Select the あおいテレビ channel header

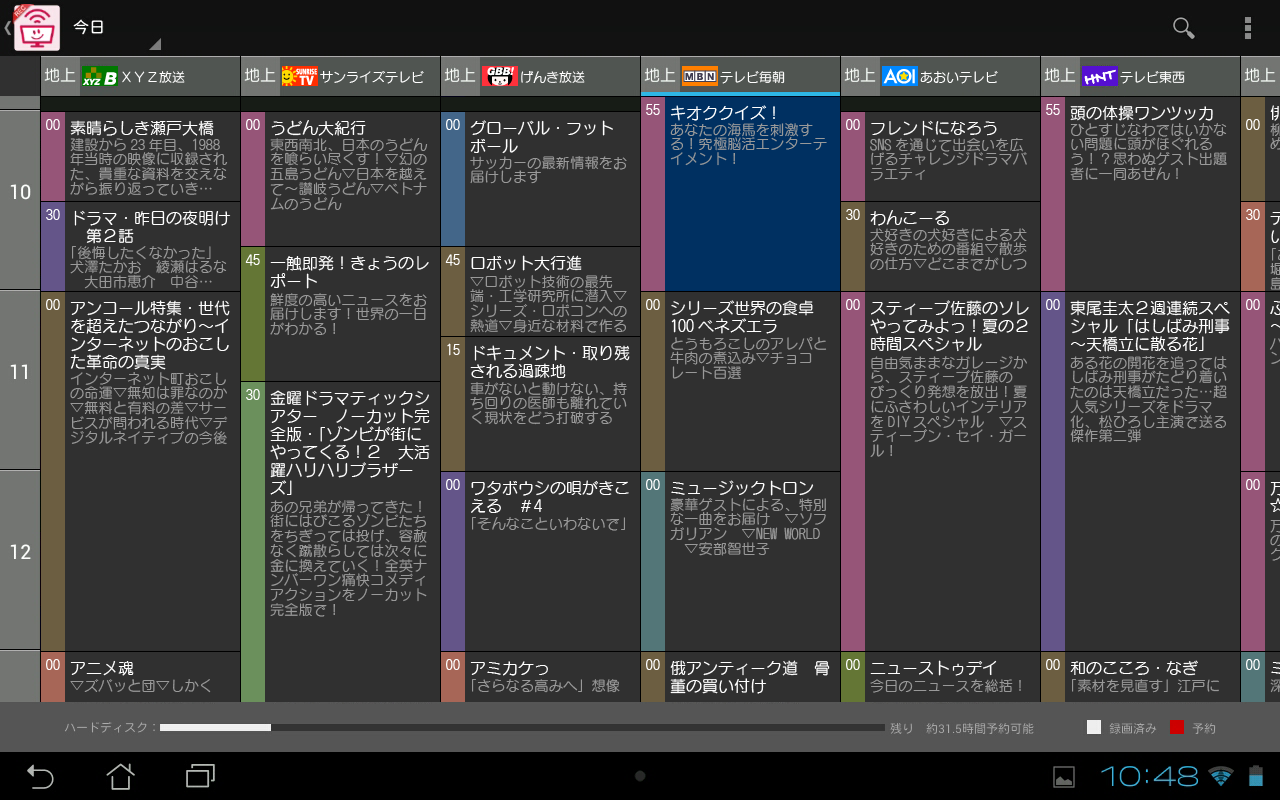pos(940,76)
